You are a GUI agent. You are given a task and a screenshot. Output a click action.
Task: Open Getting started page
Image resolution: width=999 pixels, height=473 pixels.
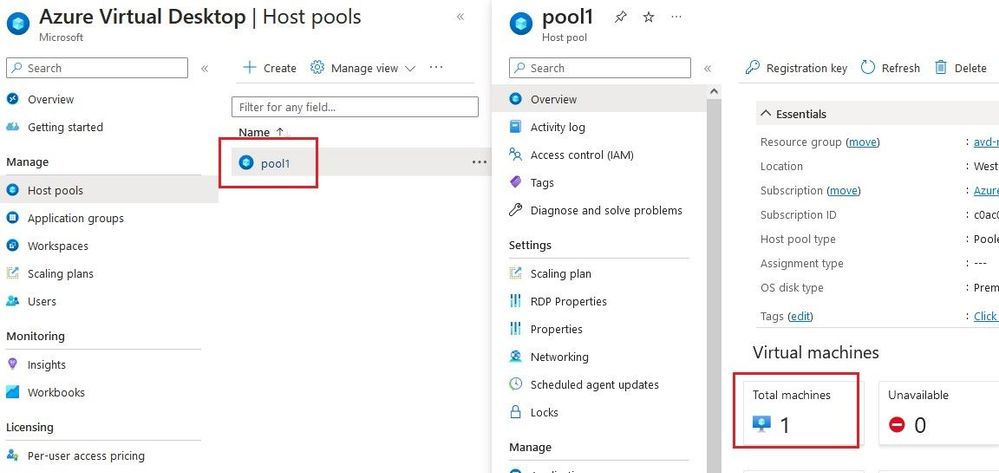(65, 127)
